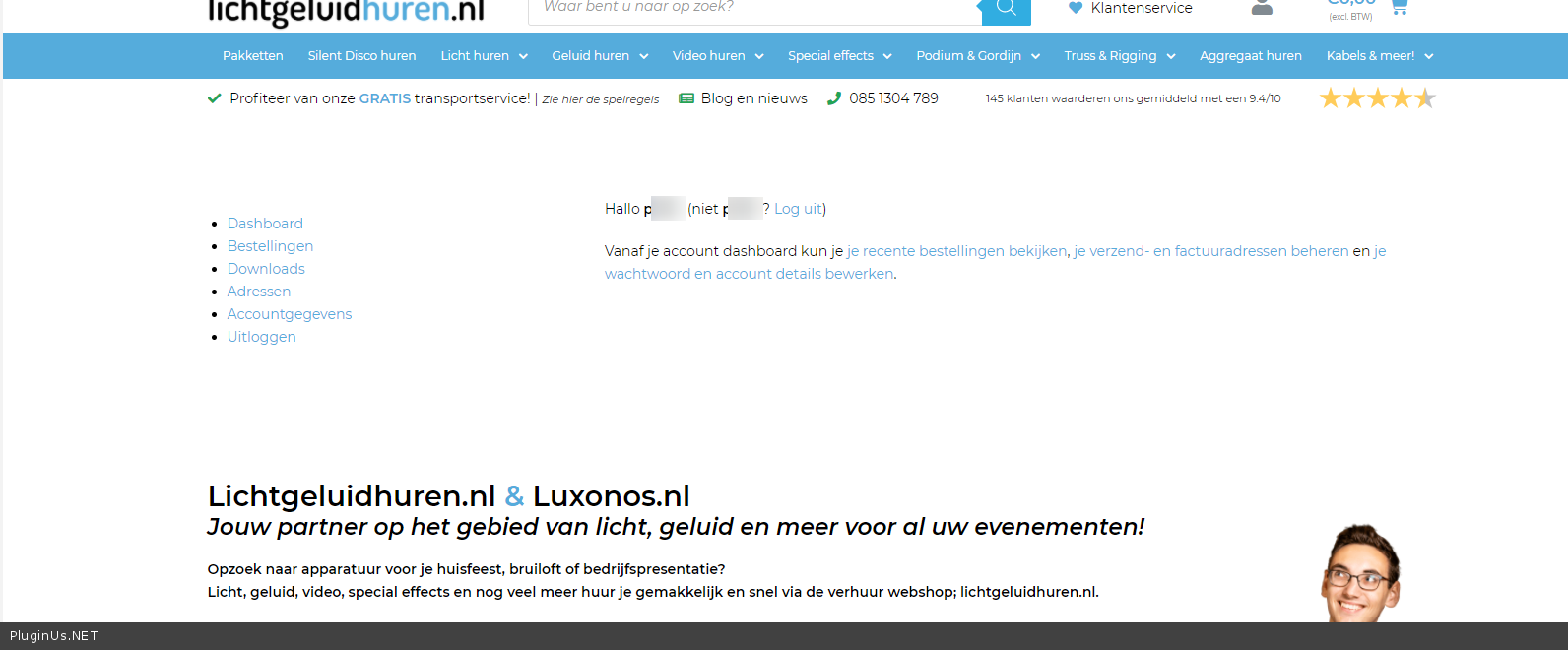Image resolution: width=1568 pixels, height=650 pixels.
Task: Focus the 'Waar bent u naar op zoek?' search field
Action: tap(755, 10)
